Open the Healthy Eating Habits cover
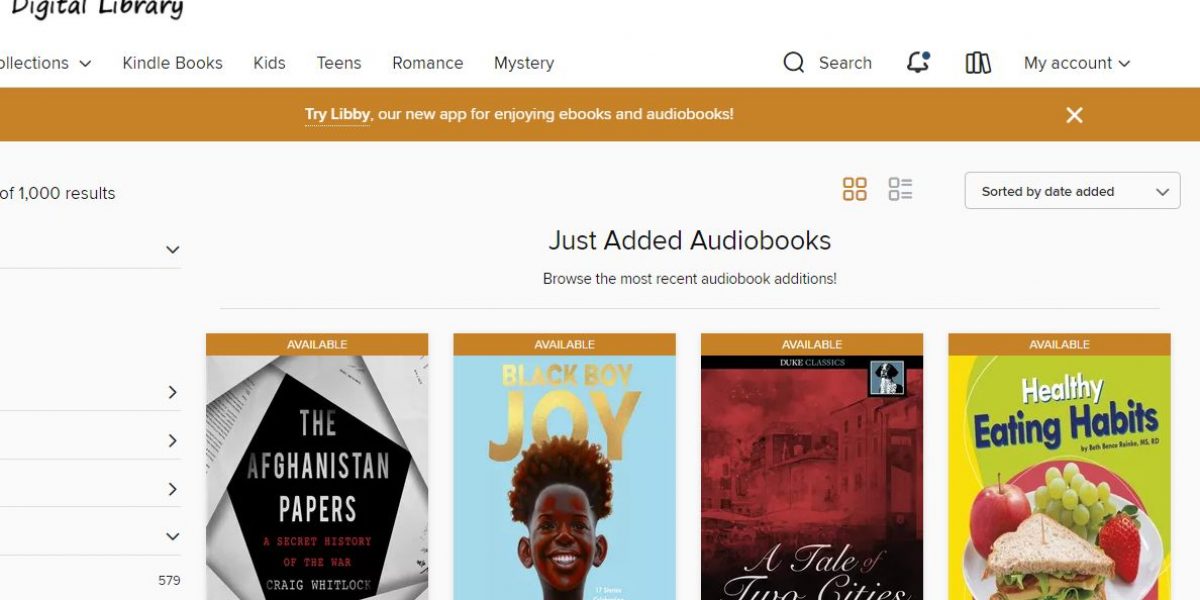 tap(1059, 477)
